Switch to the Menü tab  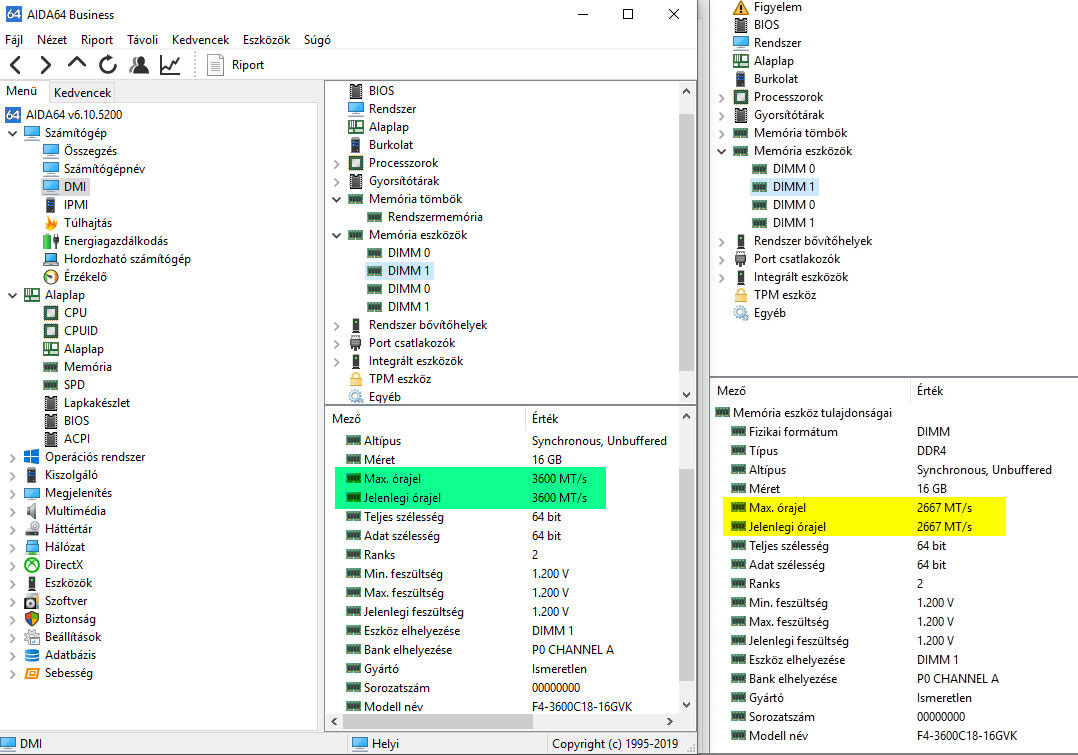click(22, 91)
